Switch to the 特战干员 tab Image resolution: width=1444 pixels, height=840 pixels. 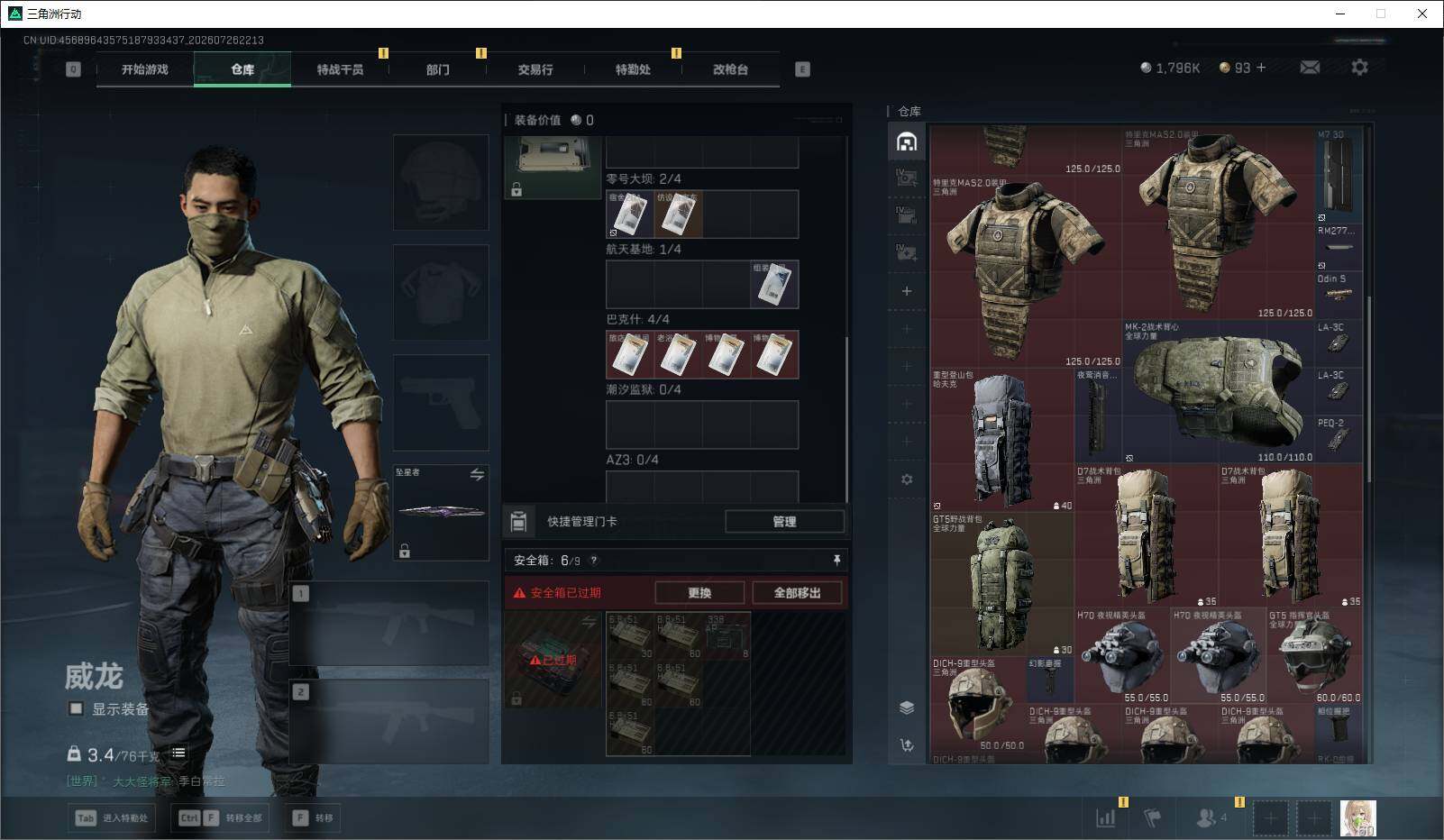point(340,69)
